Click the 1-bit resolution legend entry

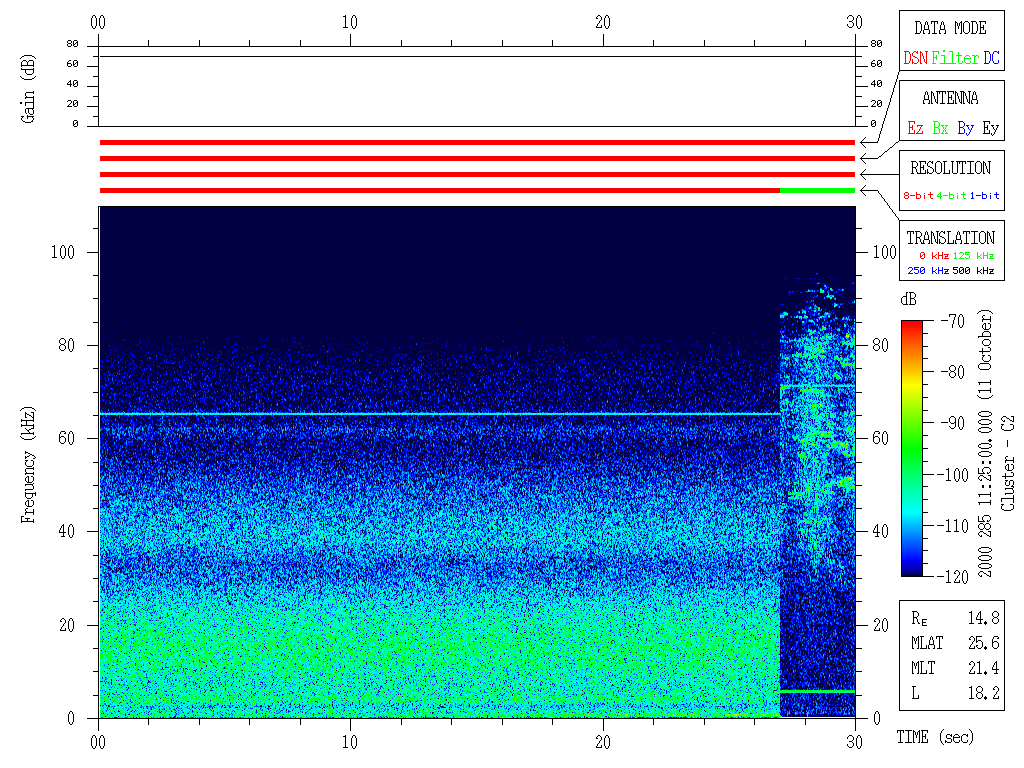(x=985, y=196)
